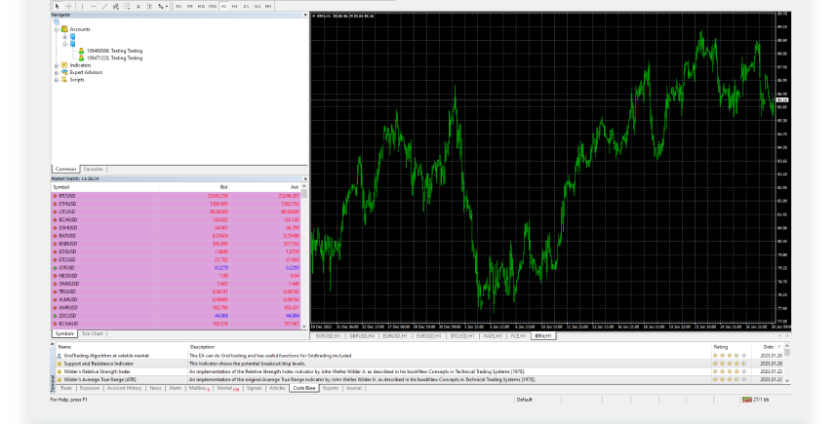Click the Expert Advisors icon in Navigator
The height and width of the screenshot is (424, 836).
coord(64,72)
